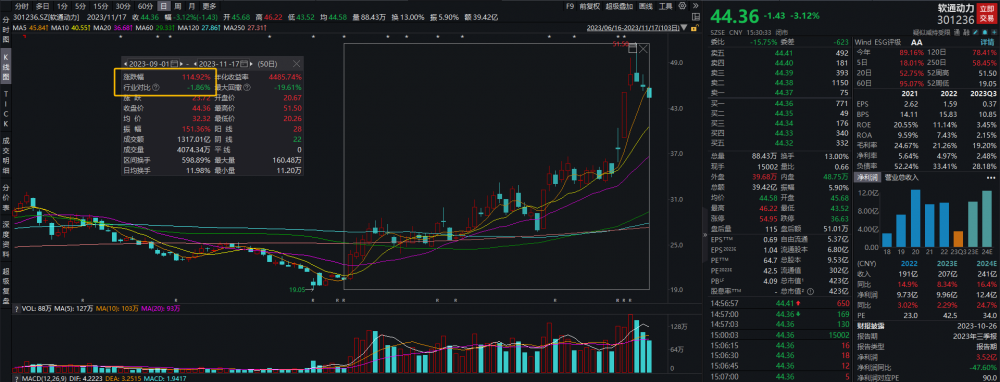The image size is (1000, 382).
Task: Click the F9 deep info button
Action: [570, 6]
